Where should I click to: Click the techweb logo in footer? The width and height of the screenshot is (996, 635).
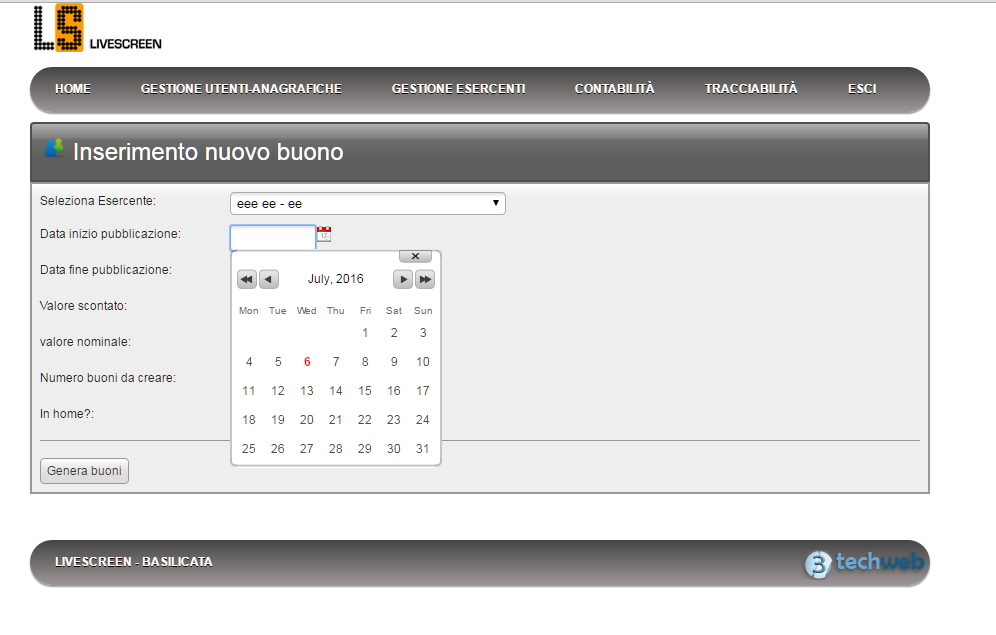(864, 563)
